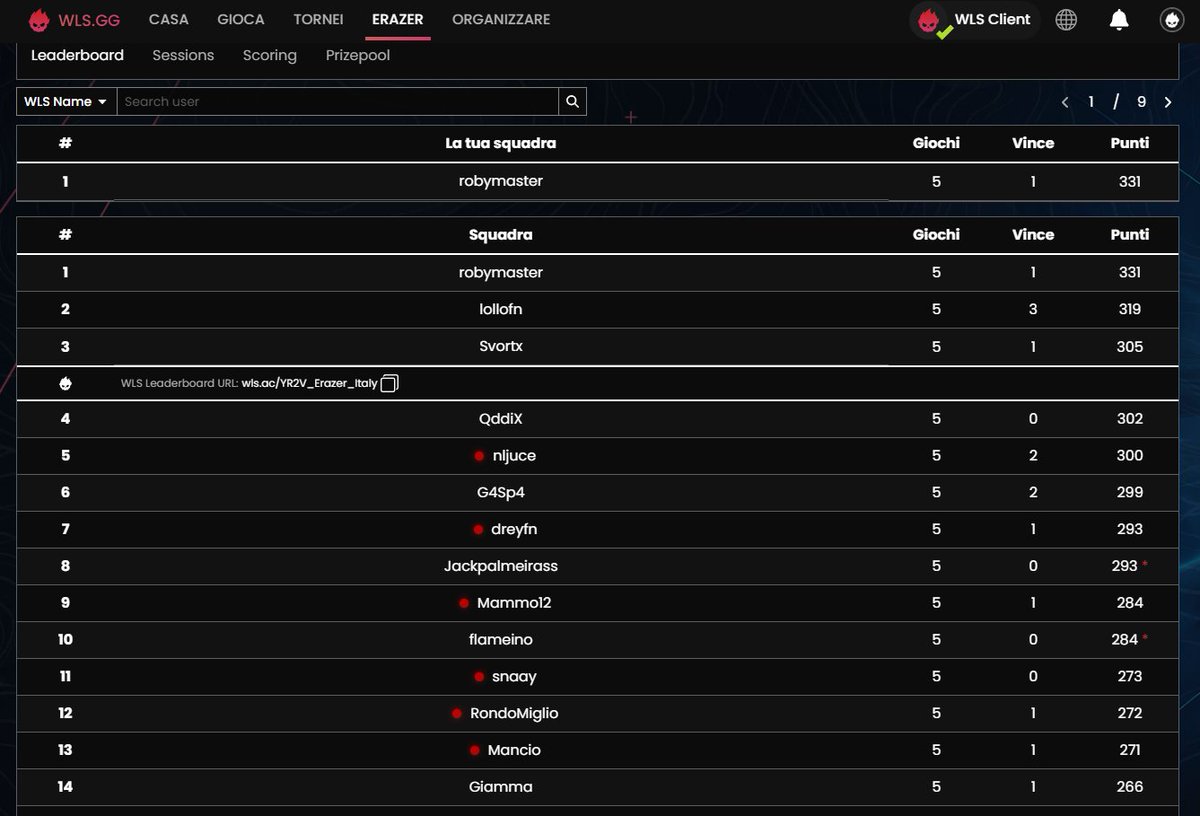The width and height of the screenshot is (1200, 816).
Task: Click robymaster in La tua squadra table
Action: coord(501,181)
